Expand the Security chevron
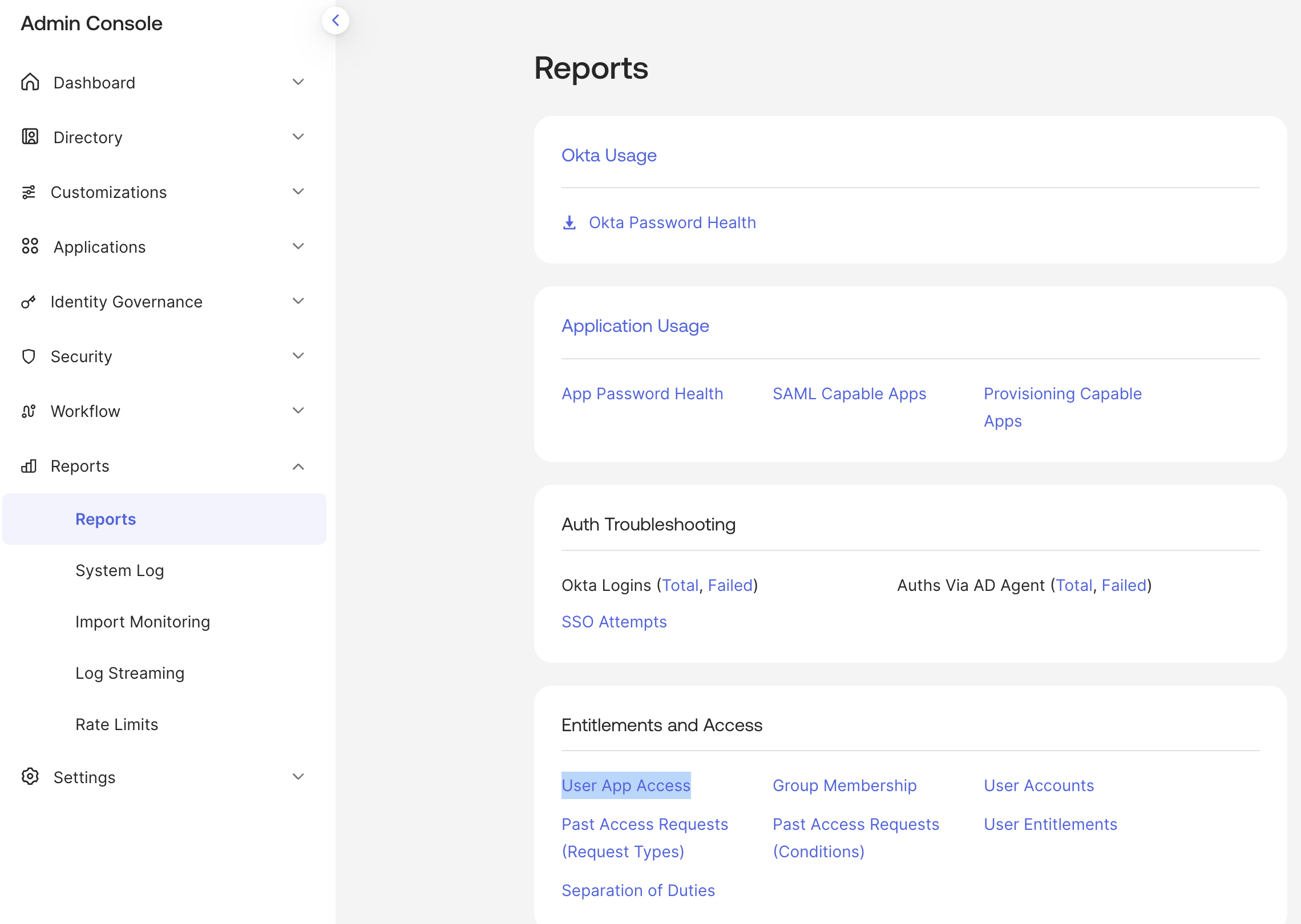This screenshot has height=924, width=1301. (298, 356)
